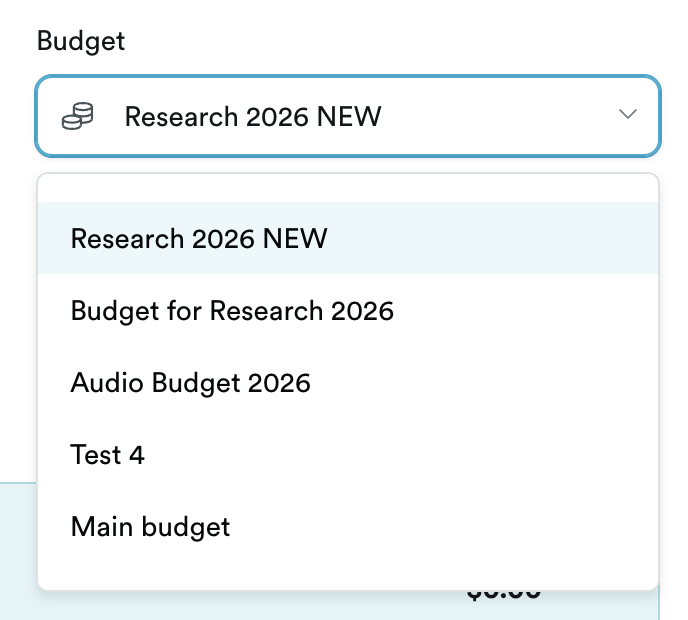Click the Budget field label
Screen dimensions: 688x620
pyautogui.click(x=81, y=42)
